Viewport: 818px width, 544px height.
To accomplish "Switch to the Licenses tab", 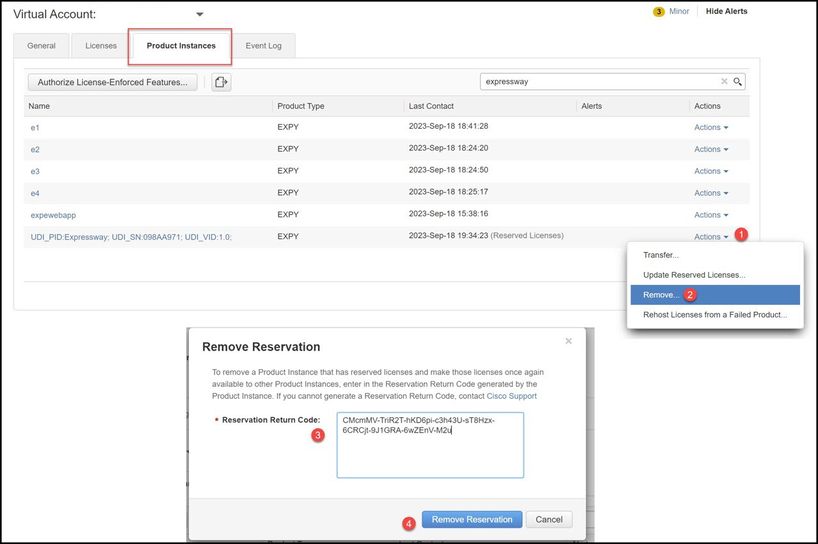I will [100, 46].
